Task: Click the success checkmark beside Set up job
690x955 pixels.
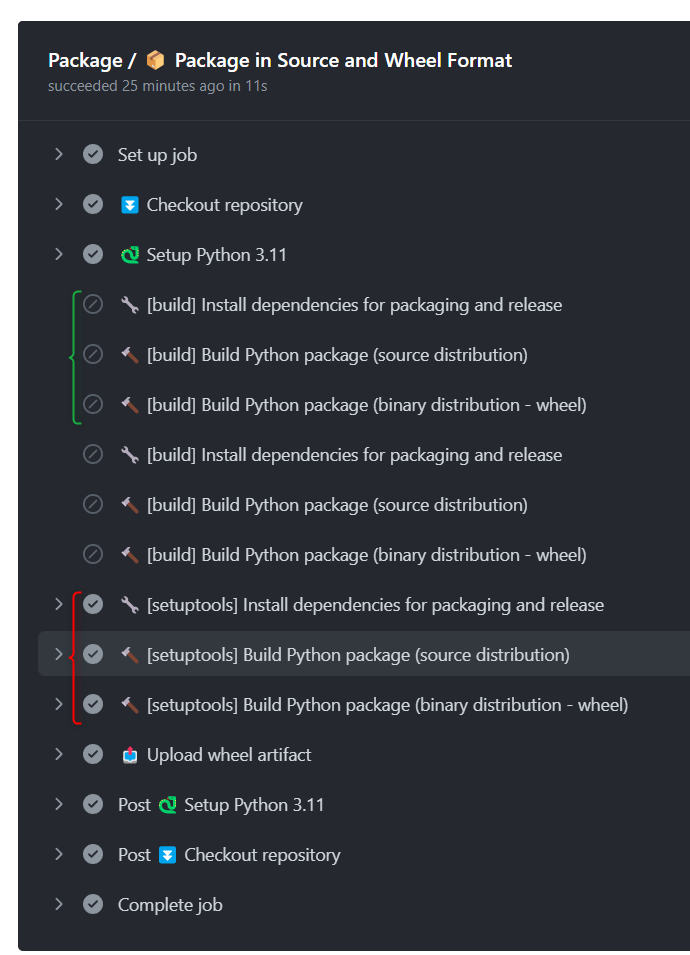Action: coord(93,154)
